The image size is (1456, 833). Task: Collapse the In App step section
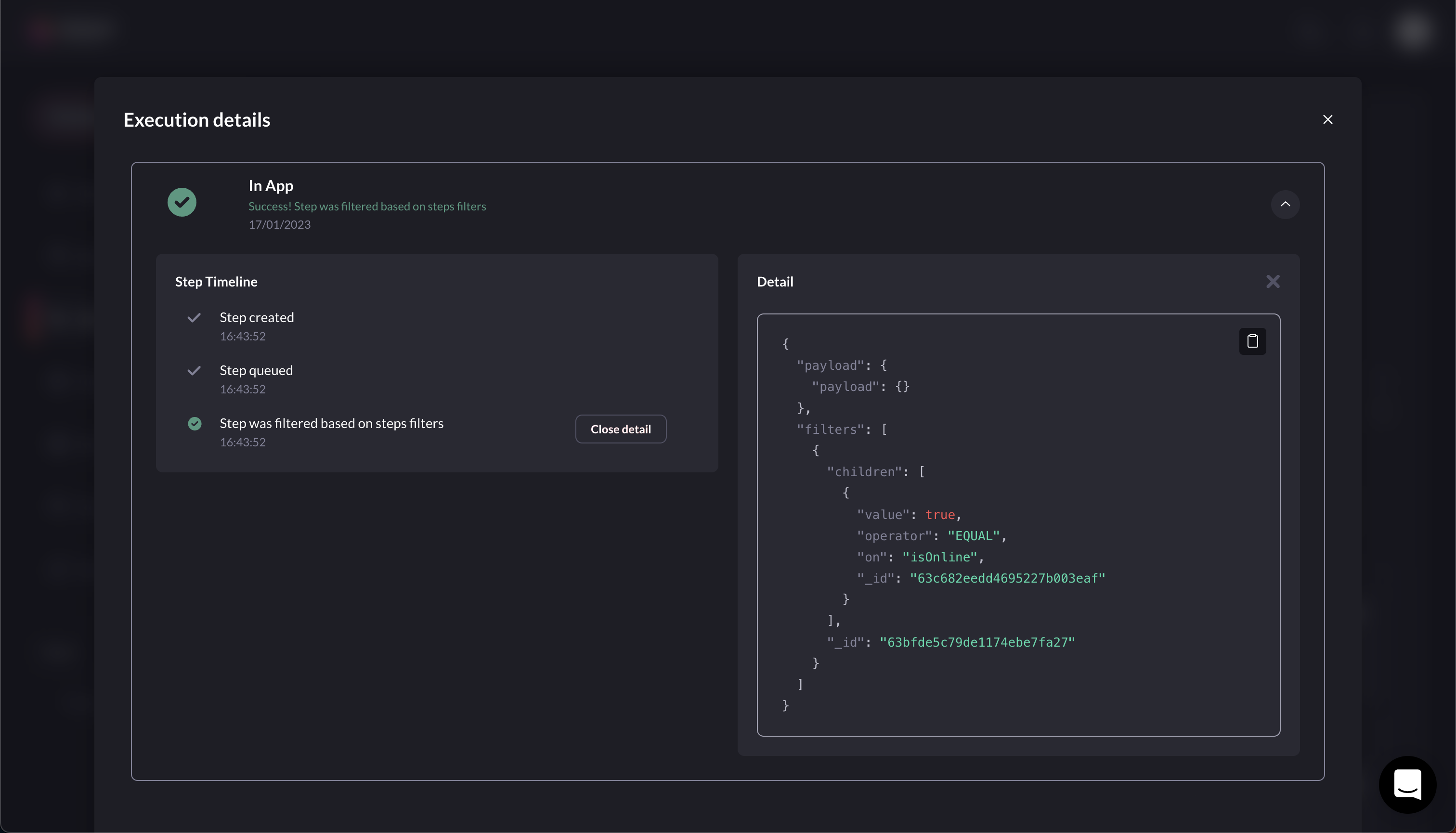pos(1285,204)
